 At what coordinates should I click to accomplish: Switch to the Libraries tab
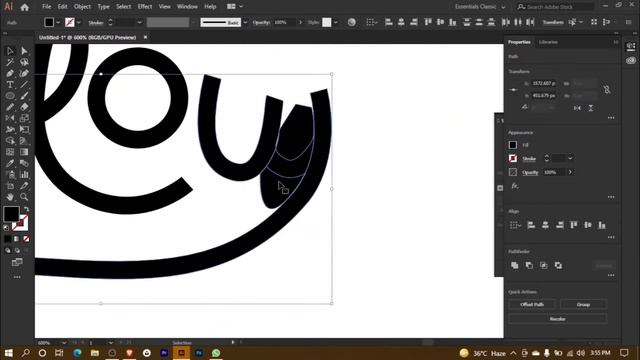(x=548, y=42)
